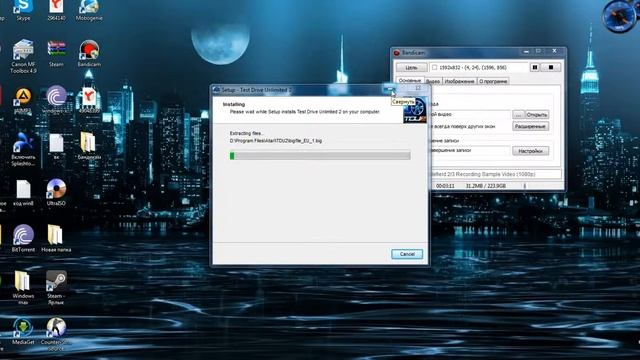This screenshot has width=640, height=360.
Task: Click the "Цель" target button in Bandicam
Action: (411, 67)
